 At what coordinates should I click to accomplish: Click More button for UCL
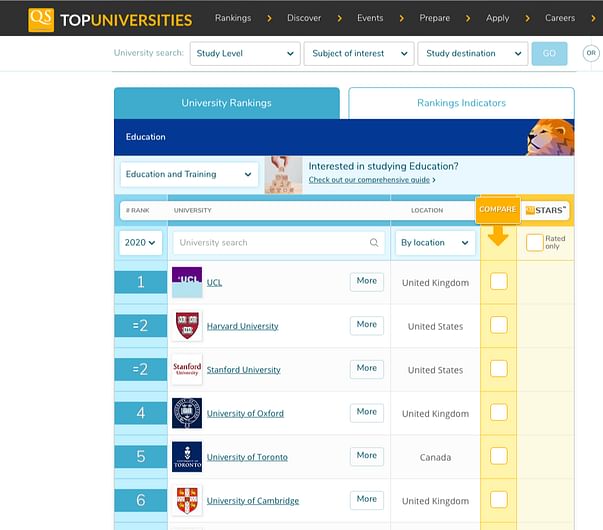pos(366,281)
